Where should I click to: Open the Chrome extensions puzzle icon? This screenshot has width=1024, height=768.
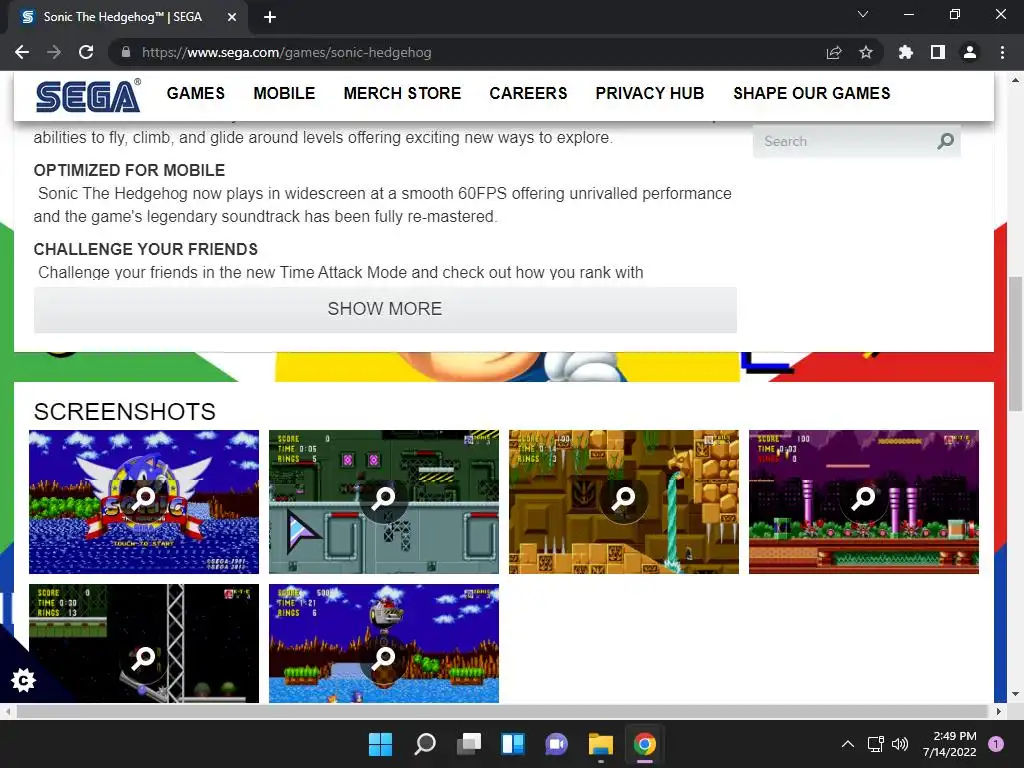point(905,52)
